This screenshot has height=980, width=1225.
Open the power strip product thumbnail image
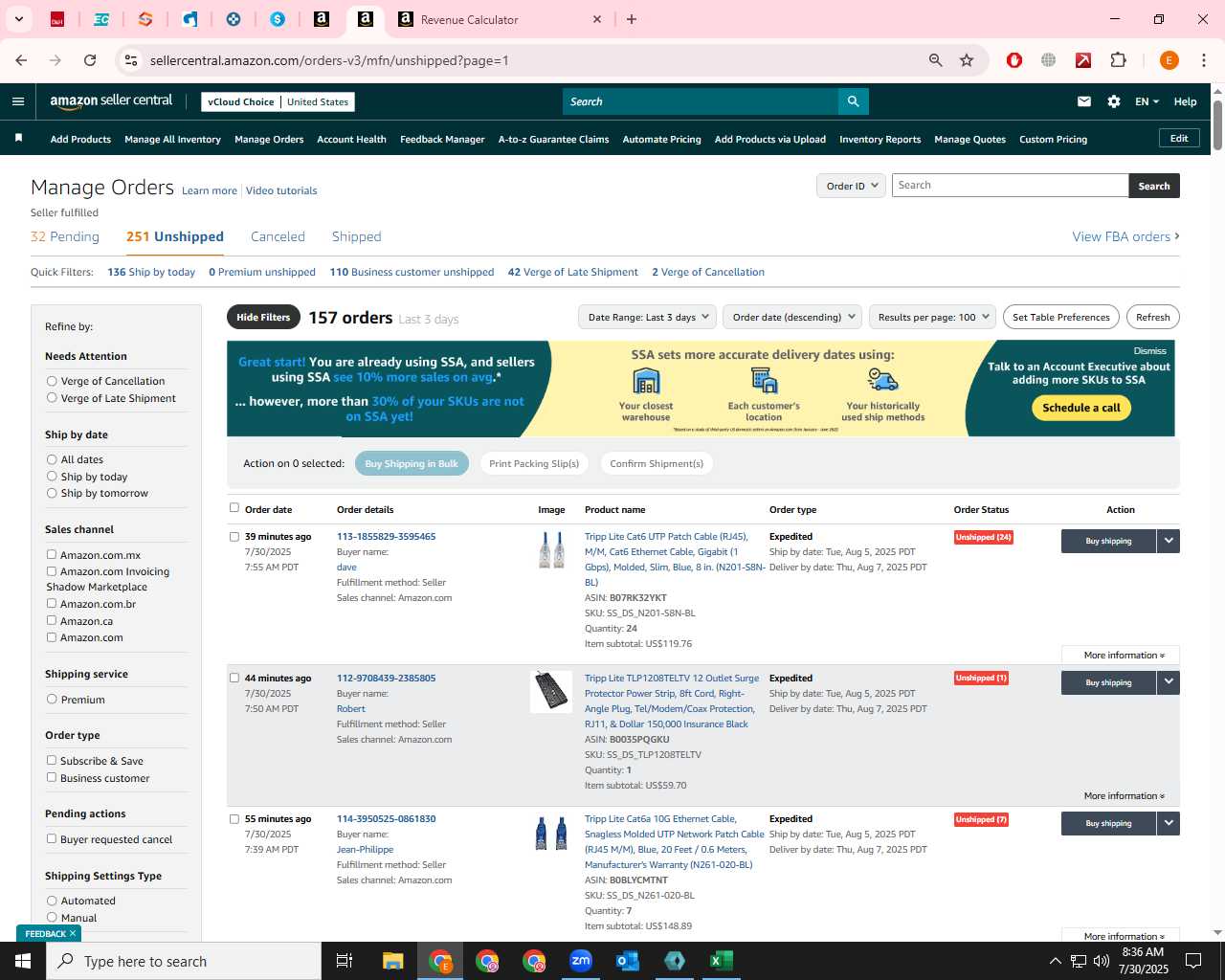click(551, 692)
